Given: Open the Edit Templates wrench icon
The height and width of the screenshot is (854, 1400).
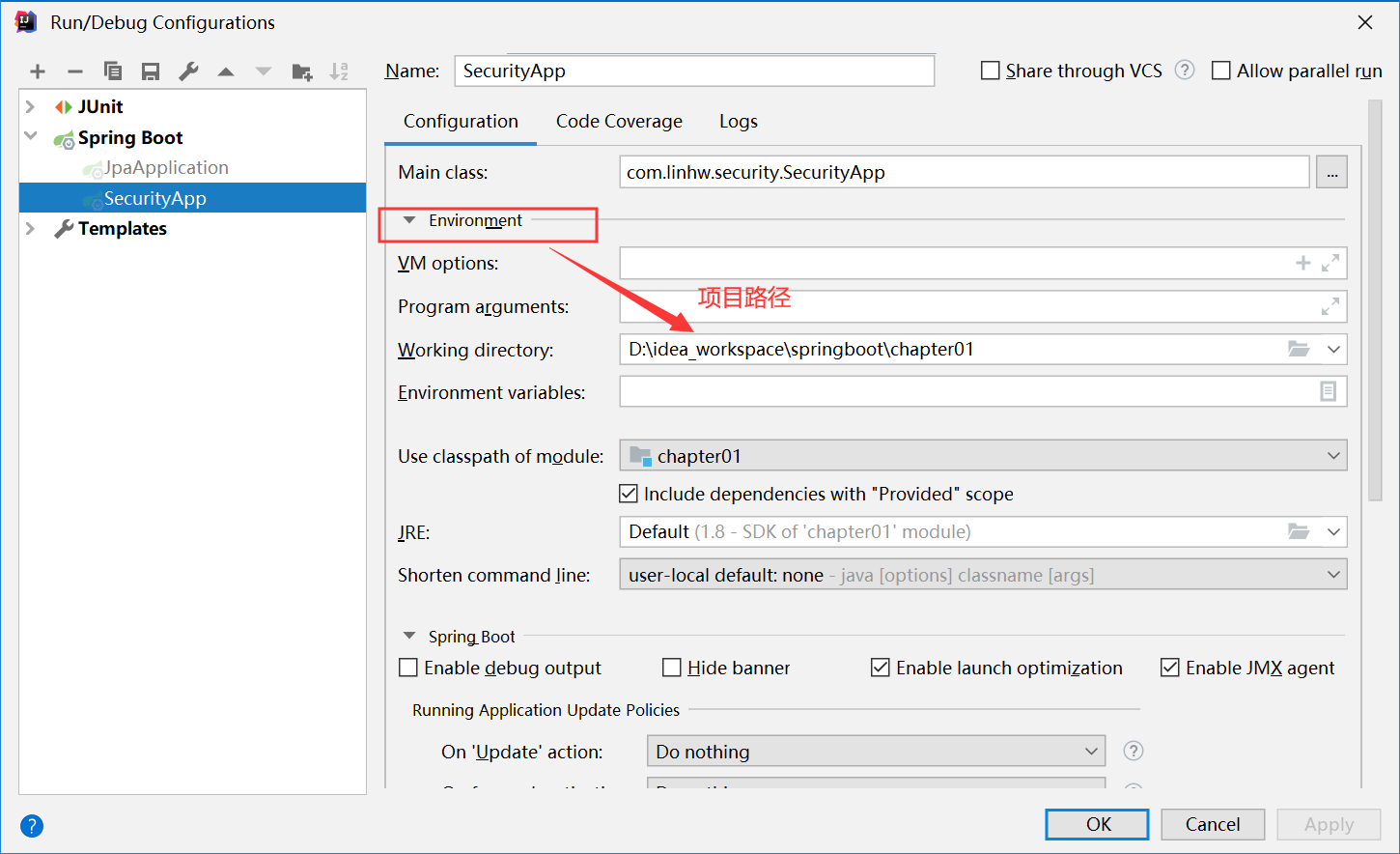Looking at the screenshot, I should 188,71.
